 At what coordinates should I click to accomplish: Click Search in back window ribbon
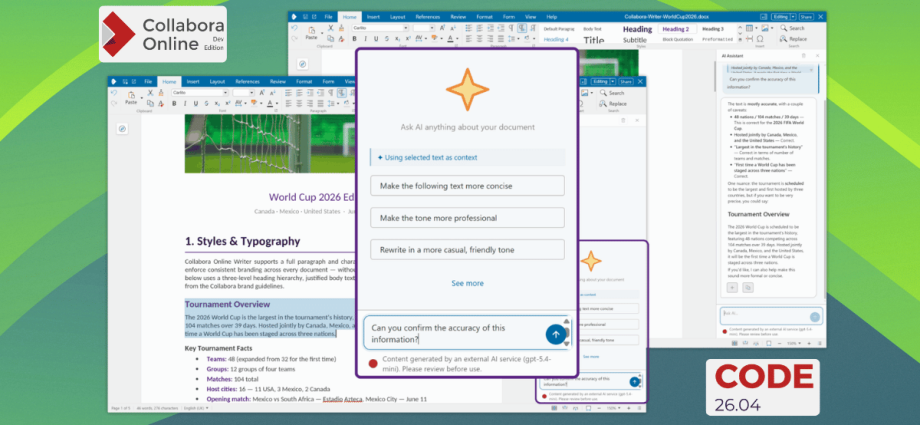pos(792,28)
